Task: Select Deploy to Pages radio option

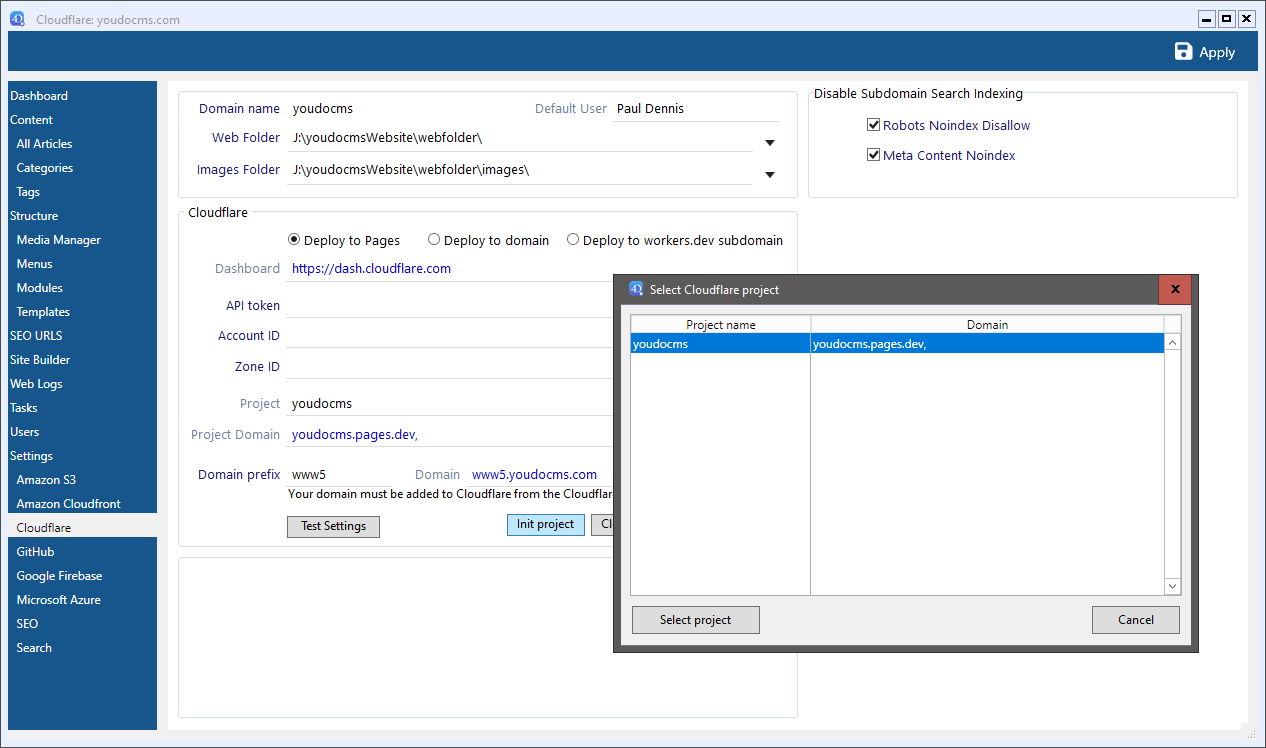Action: (294, 240)
